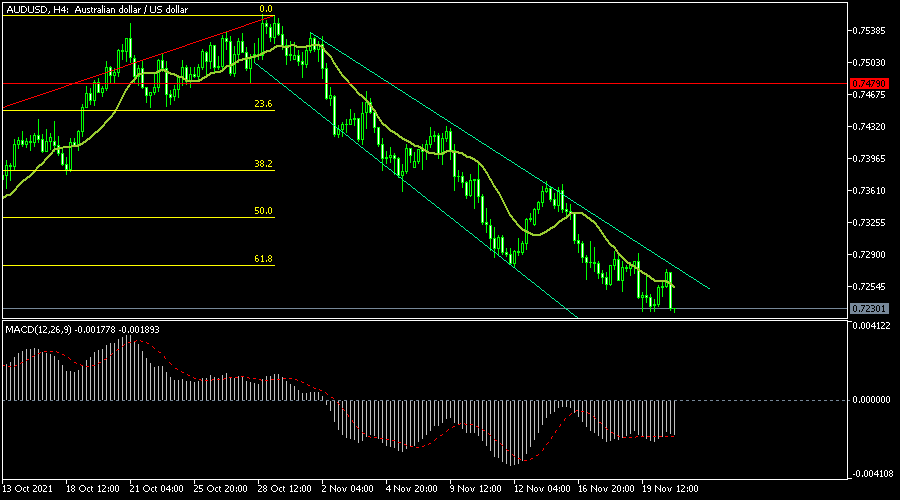900x500 pixels.
Task: Select the Fibonacci 0.0 level label
Action: [266, 9]
